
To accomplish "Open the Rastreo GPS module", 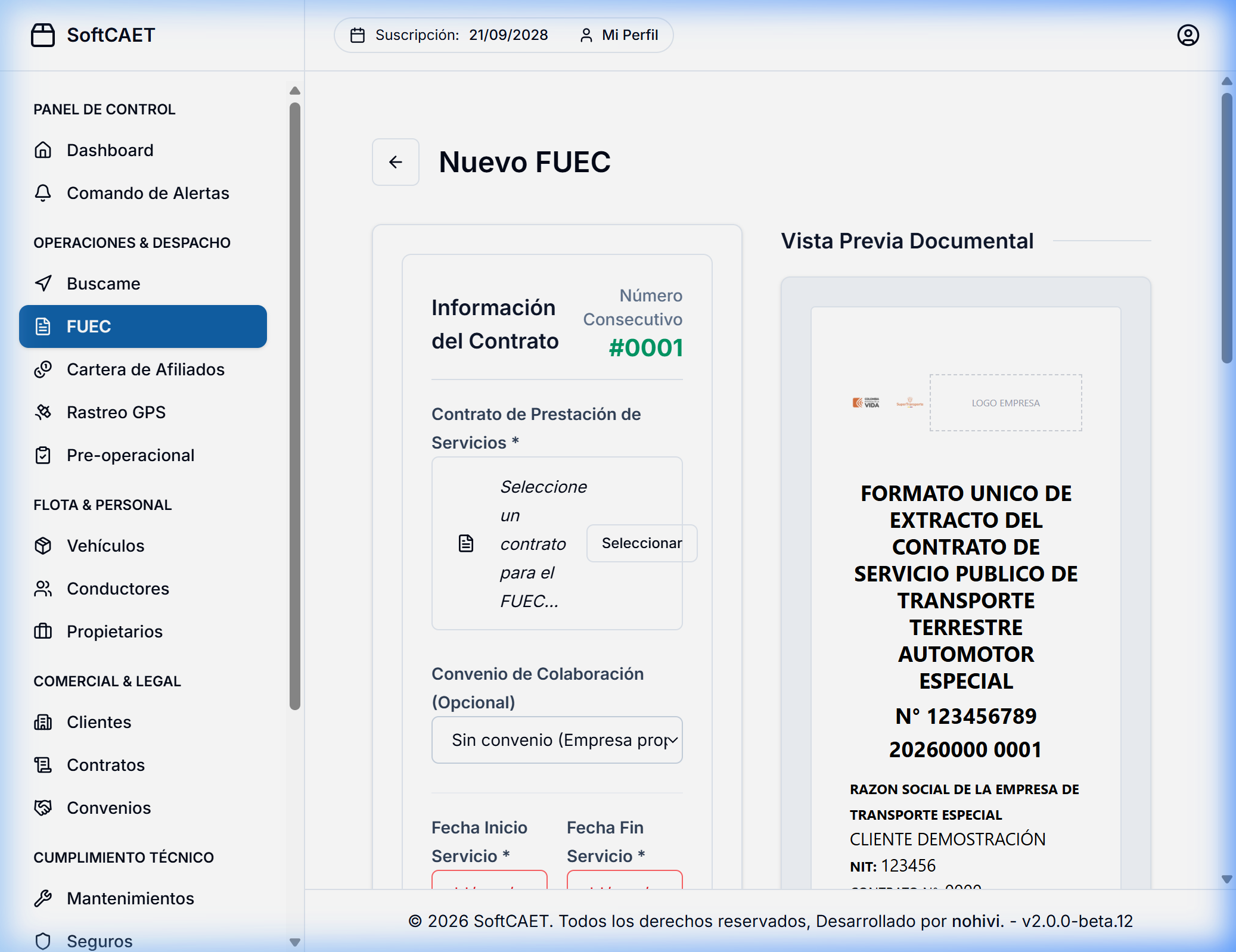I will [x=116, y=412].
